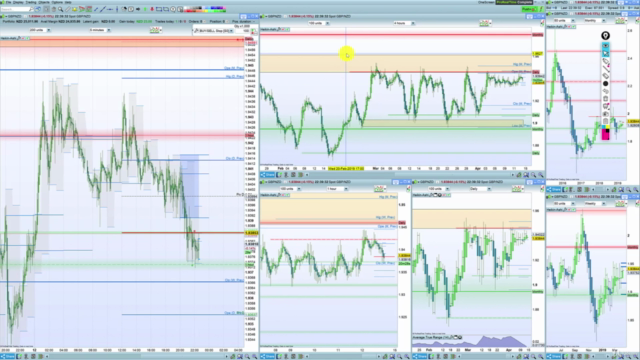
Task: Open Heikin-Ashi settings wrench on the 5-minute chart
Action: [x=19, y=38]
